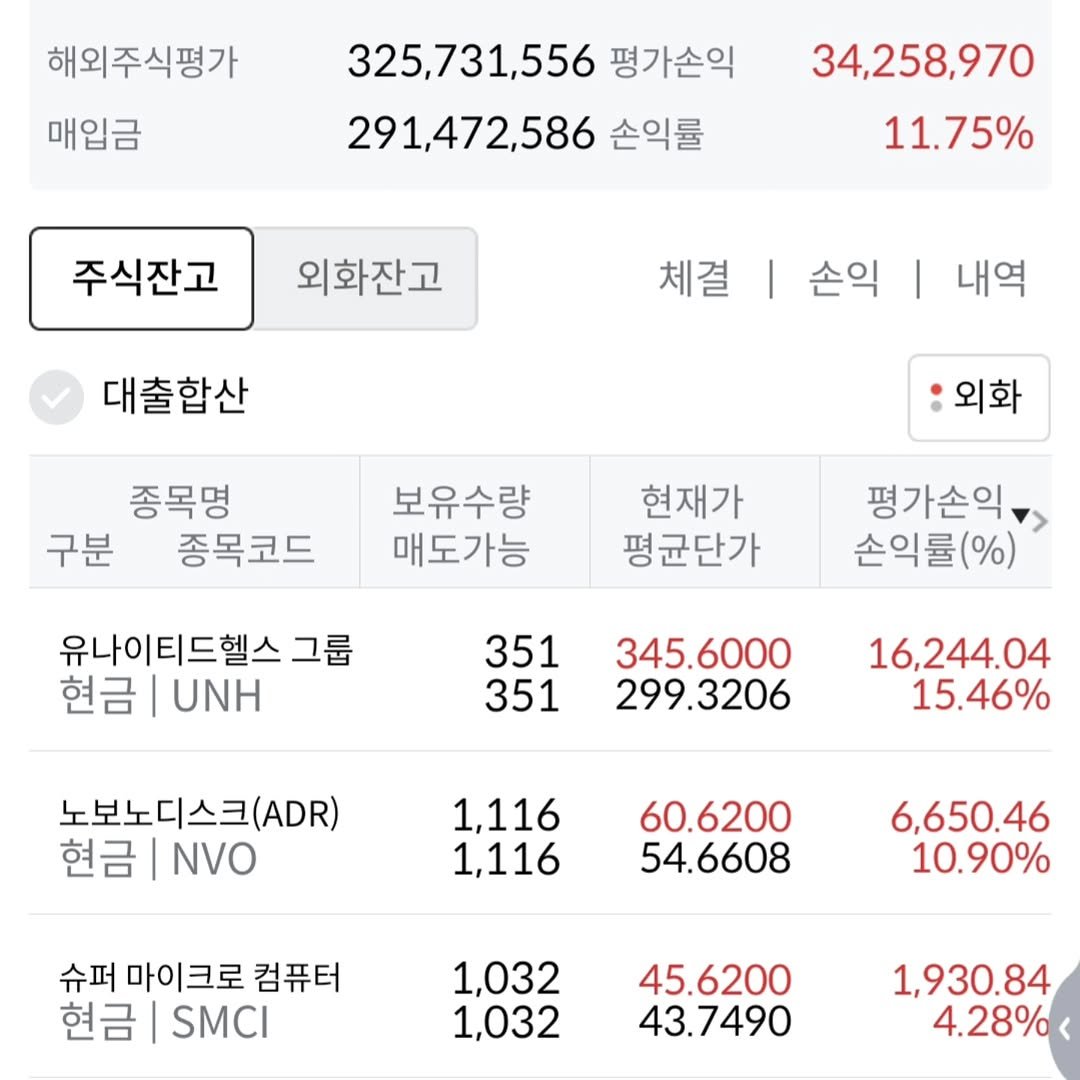Switch to the 외화잔고 tab
Viewport: 1080px width, 1080px height.
tap(367, 278)
